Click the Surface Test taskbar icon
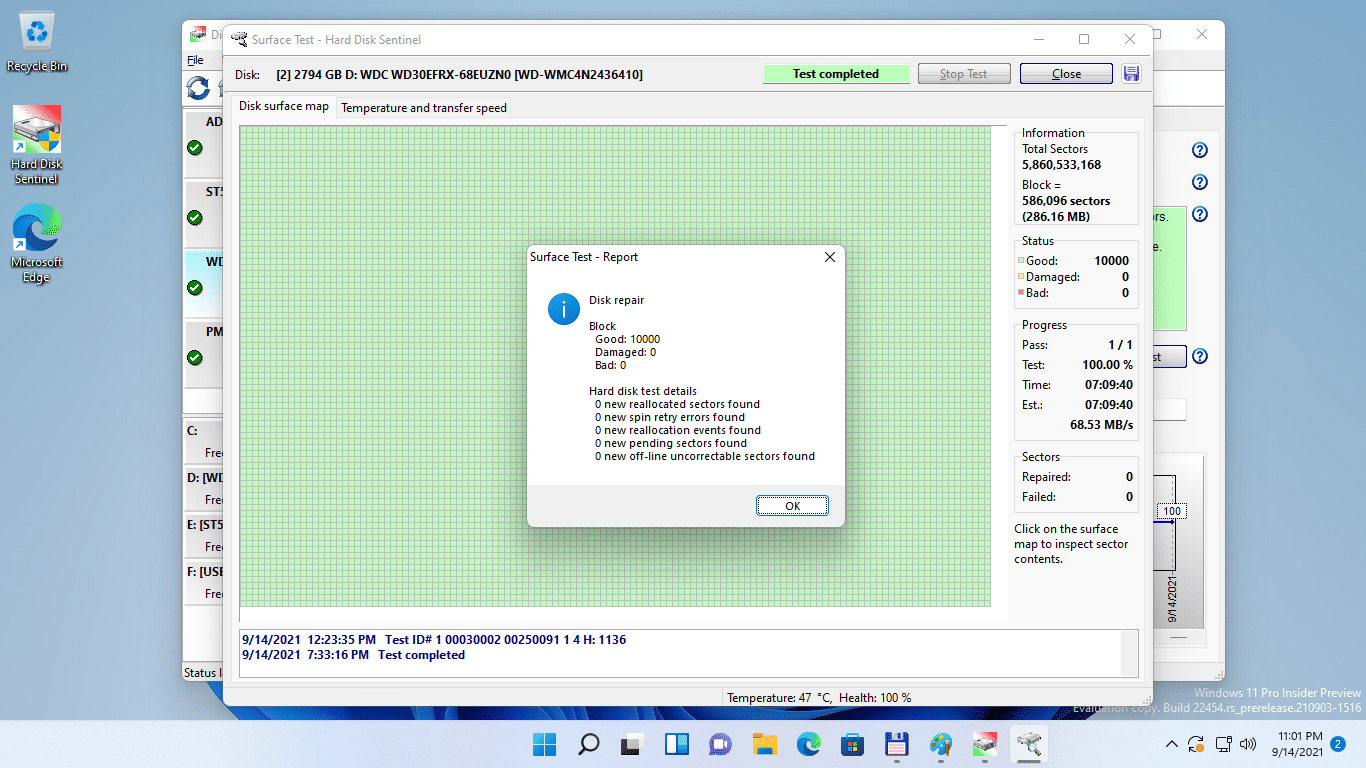1366x768 pixels. (1028, 744)
